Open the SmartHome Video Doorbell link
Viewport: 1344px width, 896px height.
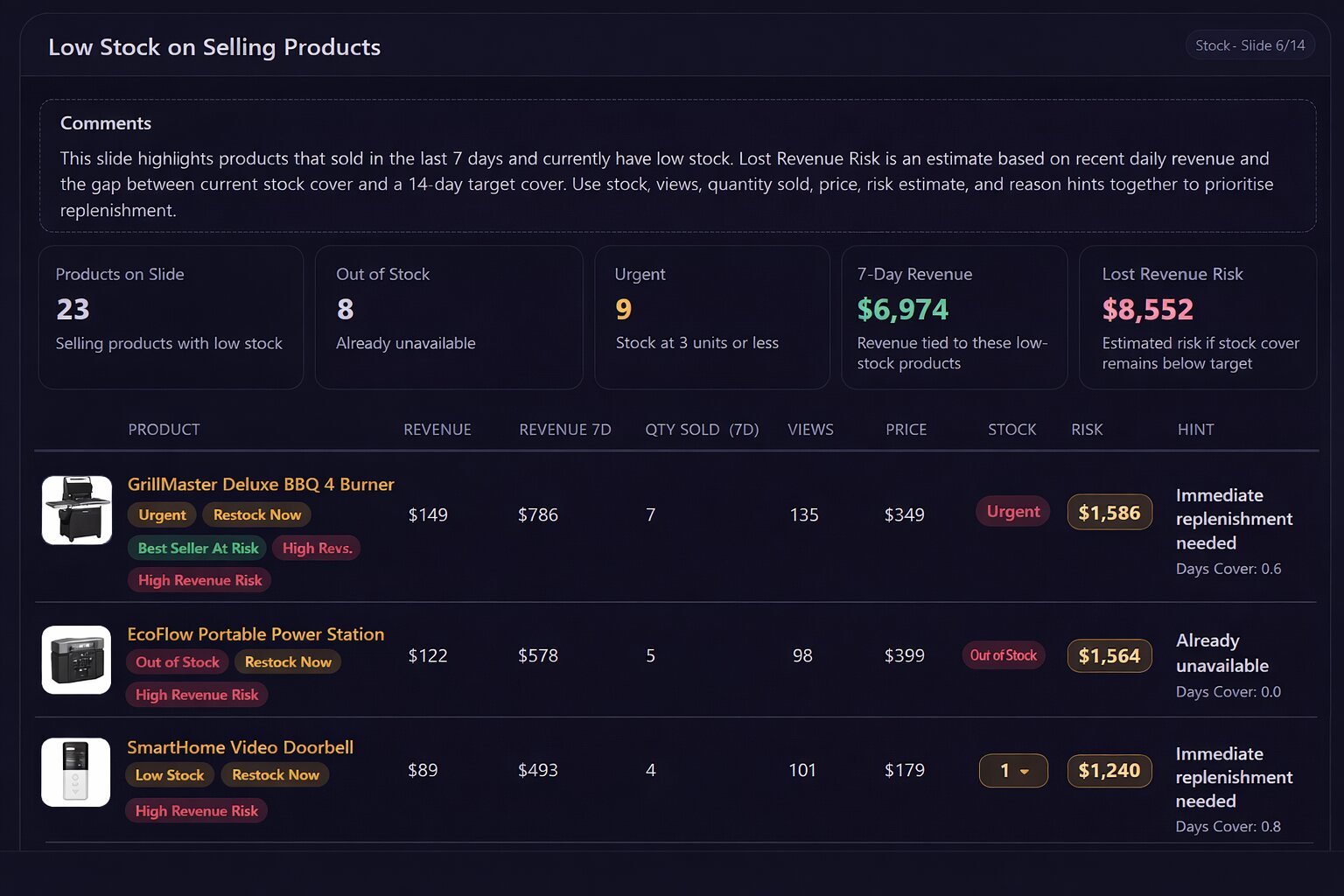[x=241, y=747]
